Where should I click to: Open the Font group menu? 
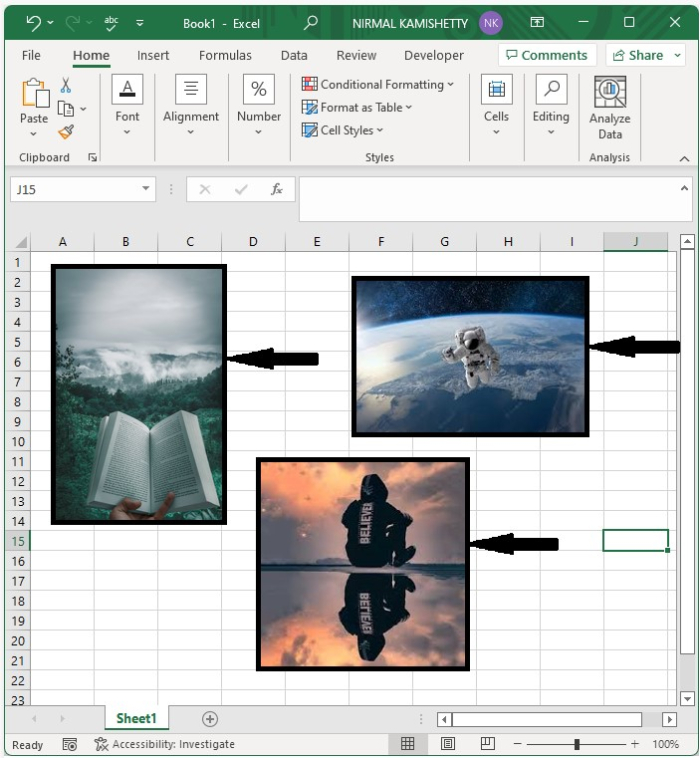tap(127, 104)
